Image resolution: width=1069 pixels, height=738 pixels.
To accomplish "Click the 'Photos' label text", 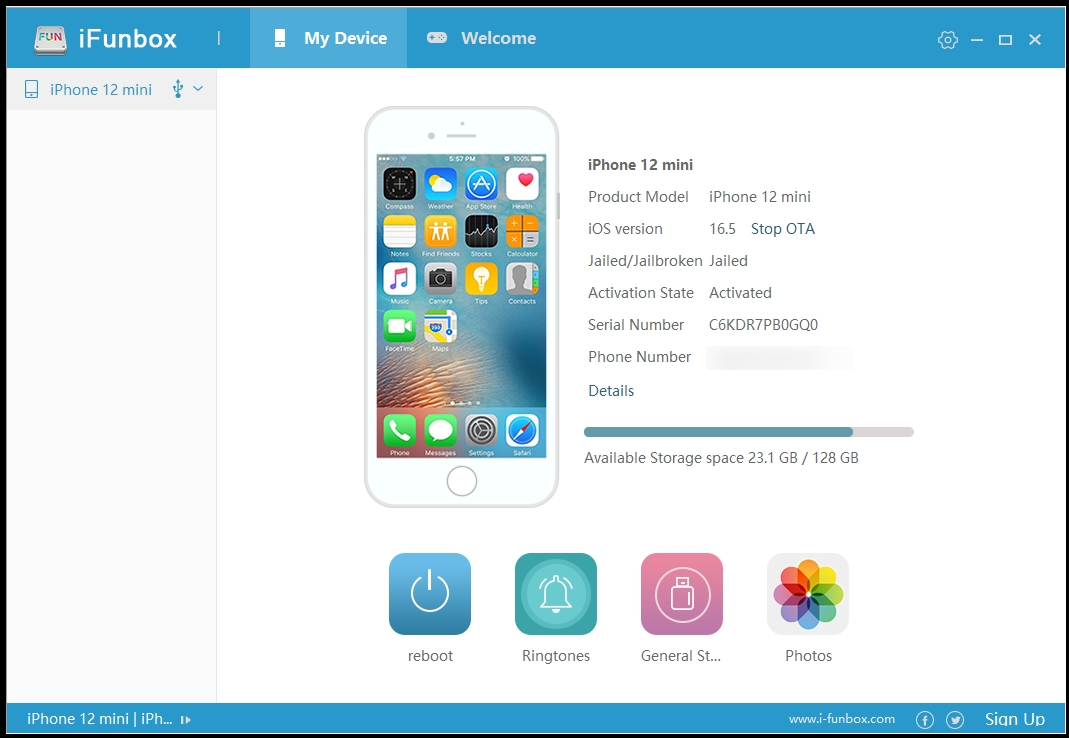I will tap(809, 655).
